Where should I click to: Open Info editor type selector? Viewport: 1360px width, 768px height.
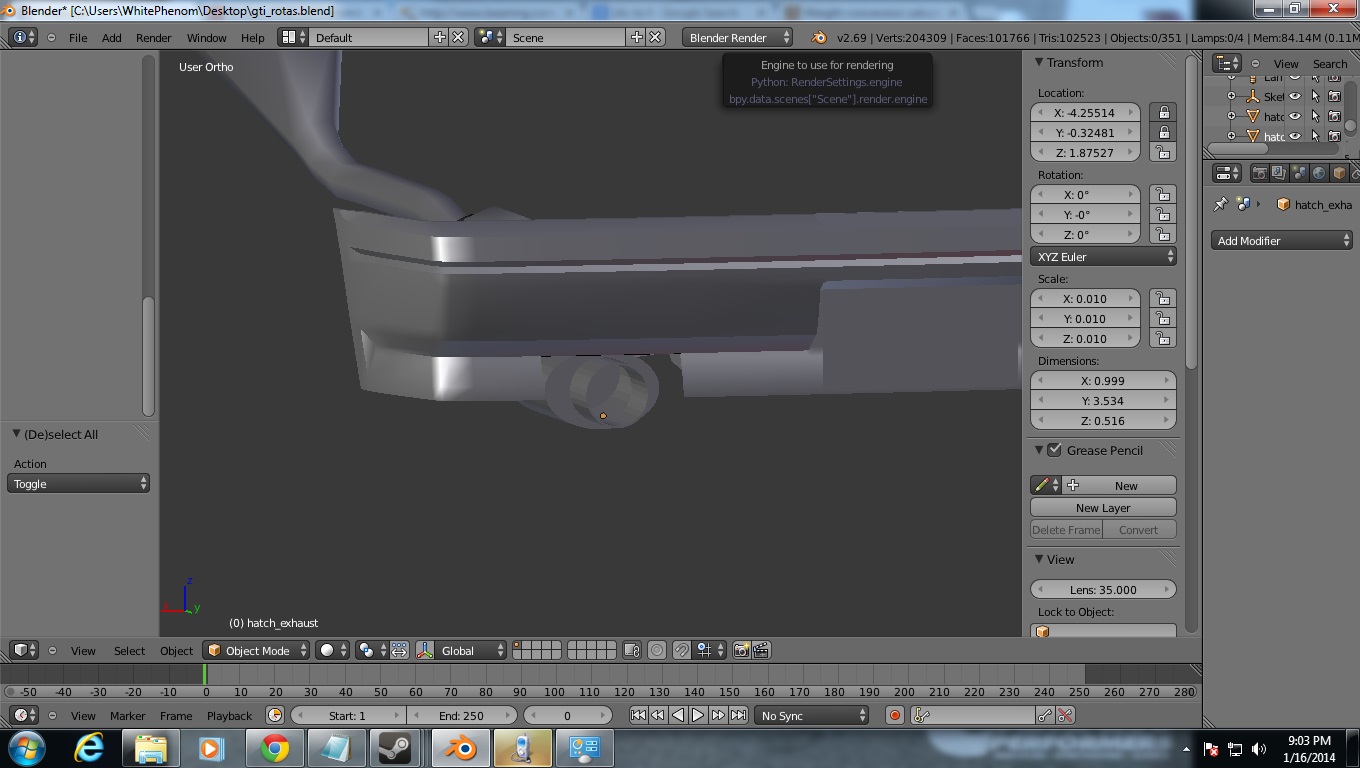[x=24, y=37]
